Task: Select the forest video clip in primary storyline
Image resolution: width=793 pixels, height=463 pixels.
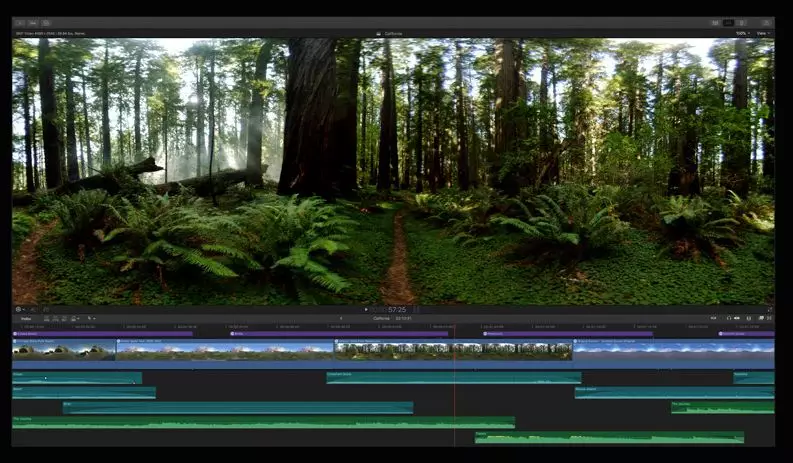Action: [452, 350]
